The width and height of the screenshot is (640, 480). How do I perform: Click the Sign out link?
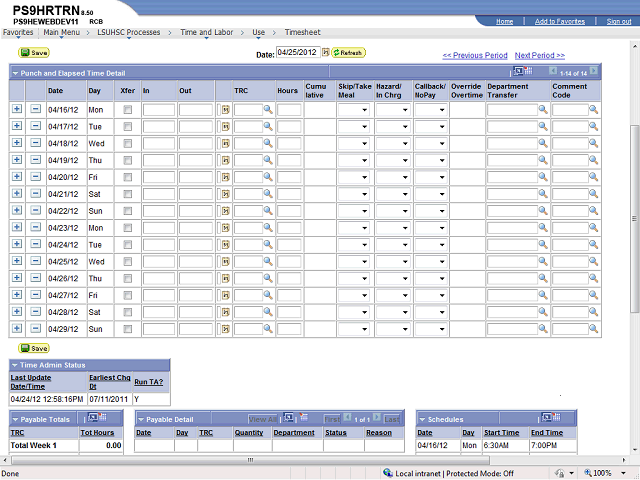pos(619,21)
